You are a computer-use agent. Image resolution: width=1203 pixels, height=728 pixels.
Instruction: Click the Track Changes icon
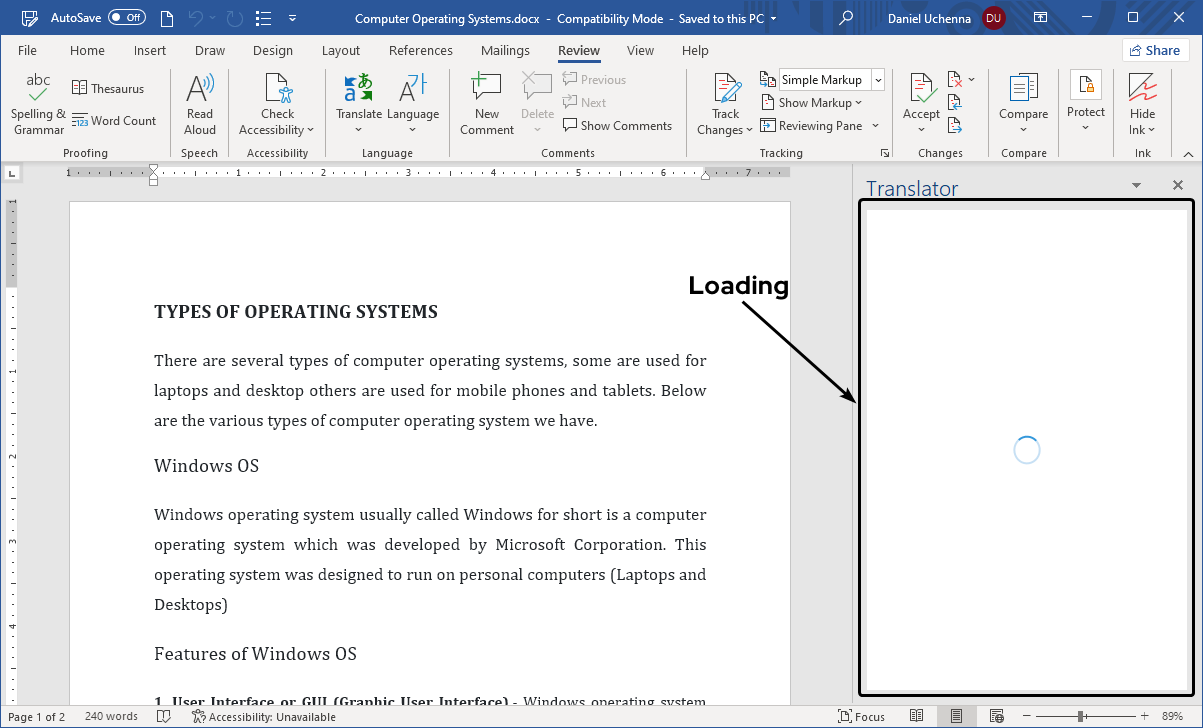pyautogui.click(x=726, y=92)
